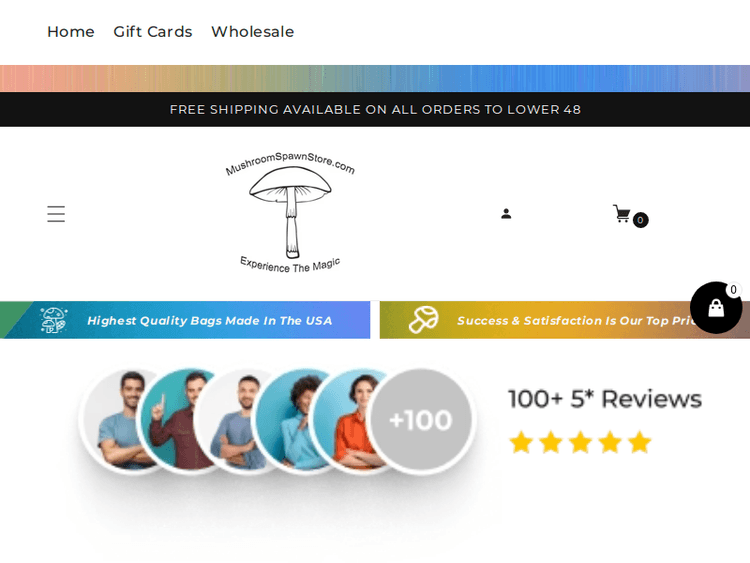Click the mushroom cluster icon on blue banner

54,320
